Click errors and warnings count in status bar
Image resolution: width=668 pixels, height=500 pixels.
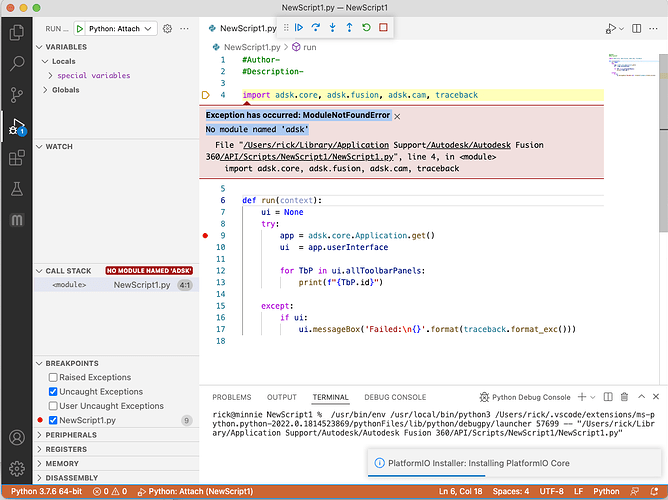pos(110,491)
